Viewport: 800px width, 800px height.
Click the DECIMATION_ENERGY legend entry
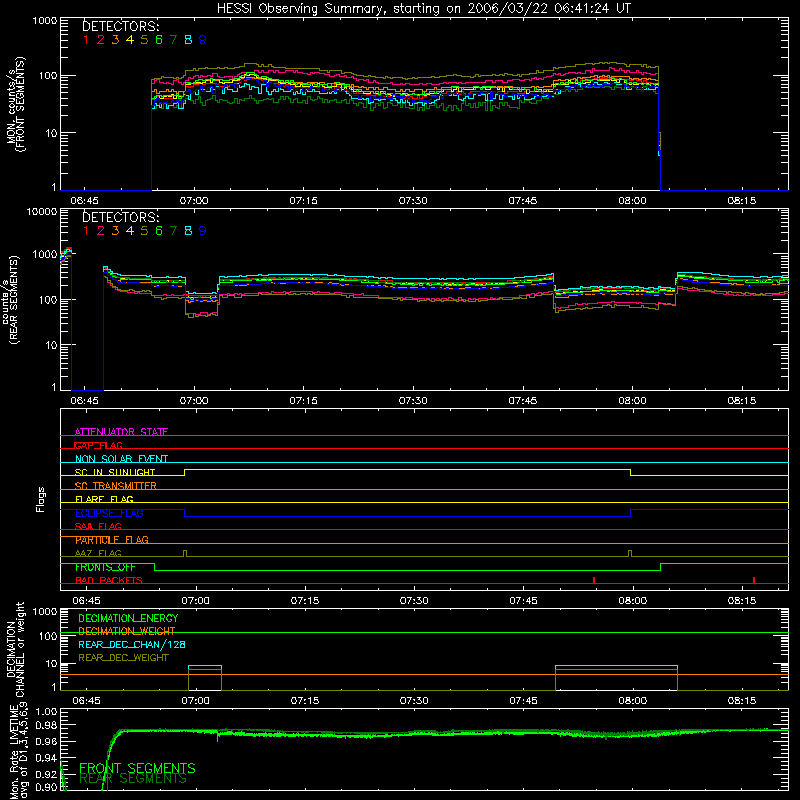pos(128,618)
